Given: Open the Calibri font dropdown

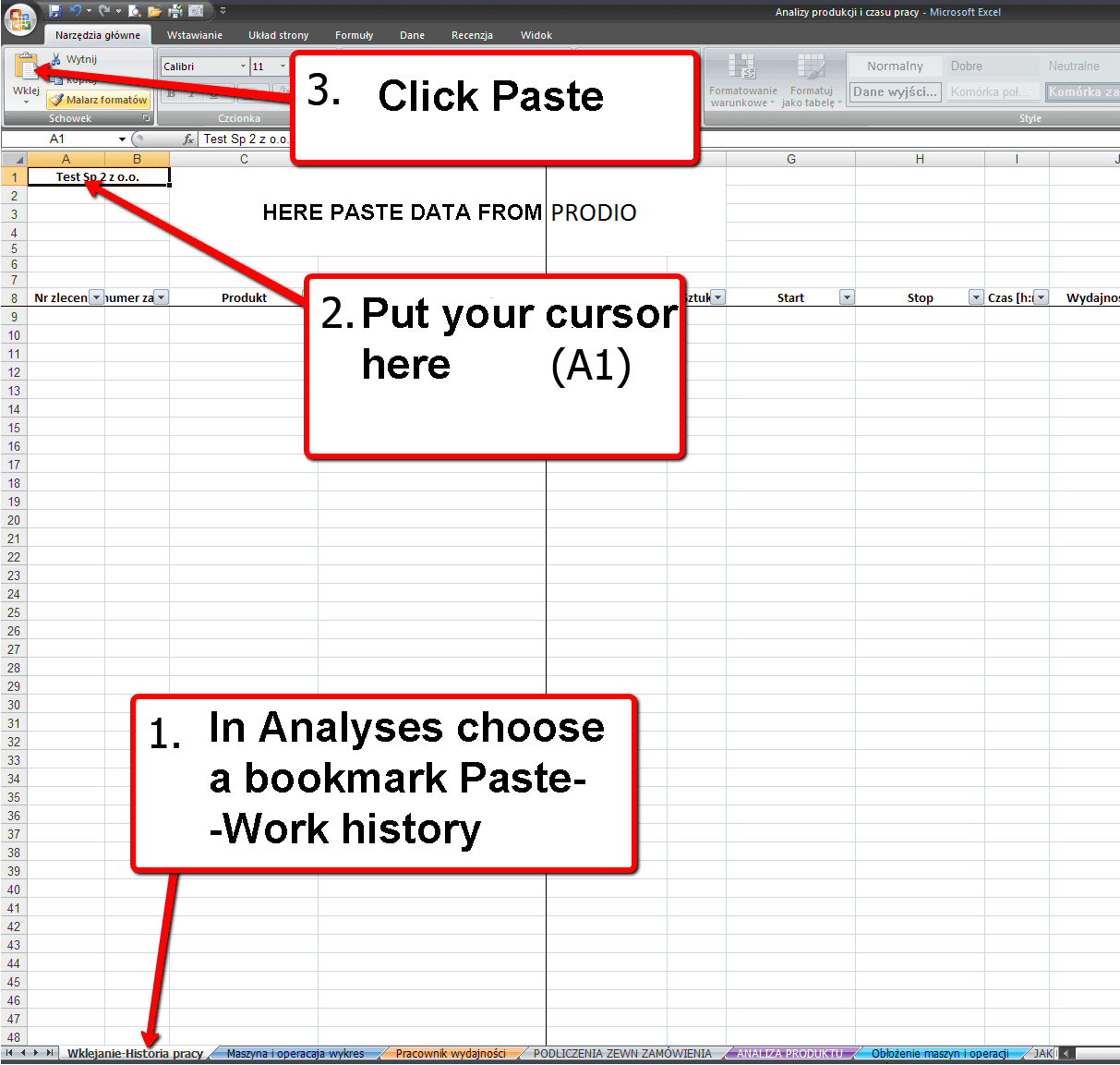Looking at the screenshot, I should click(242, 66).
